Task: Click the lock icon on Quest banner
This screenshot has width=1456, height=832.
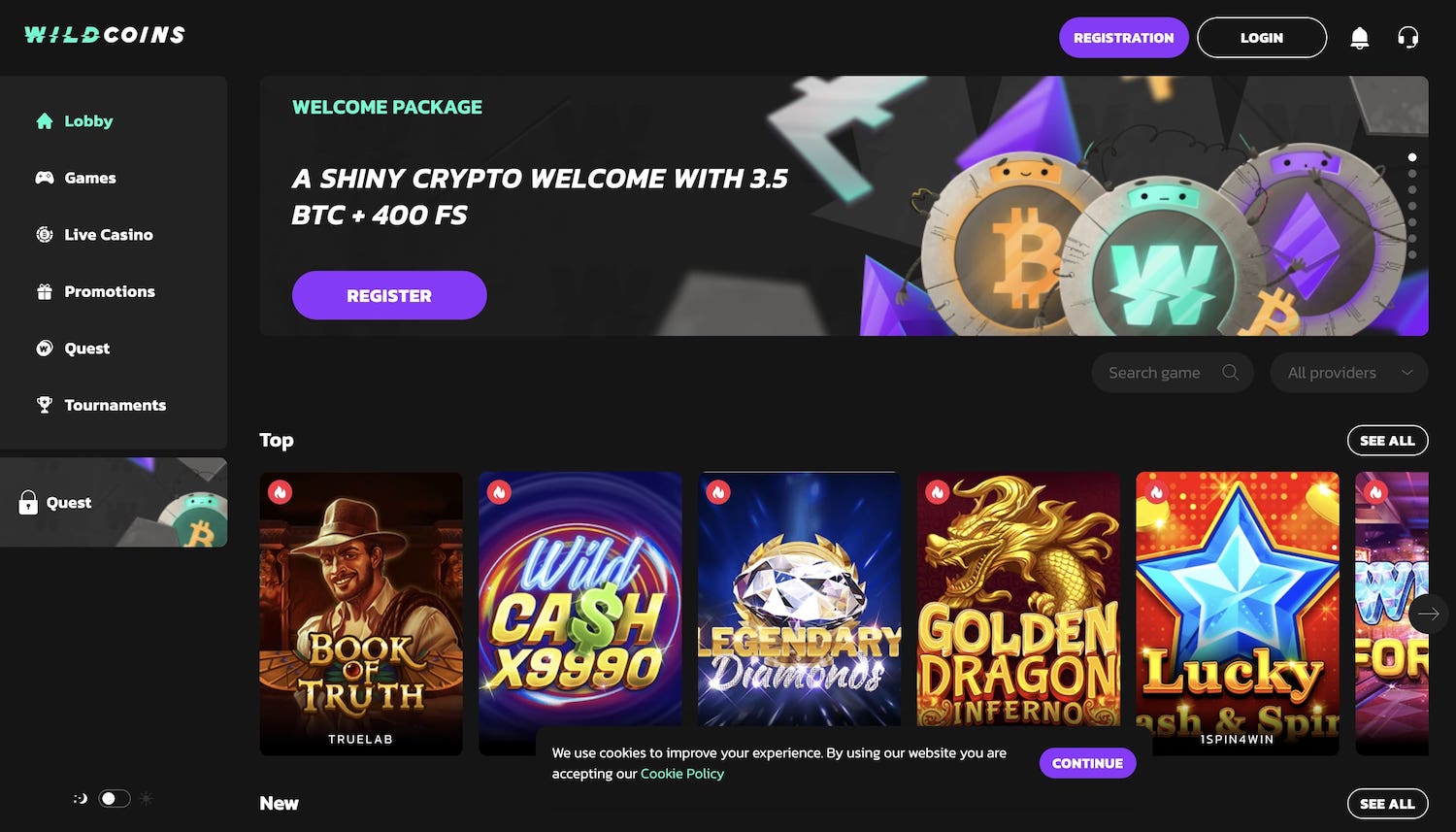Action: [x=28, y=502]
